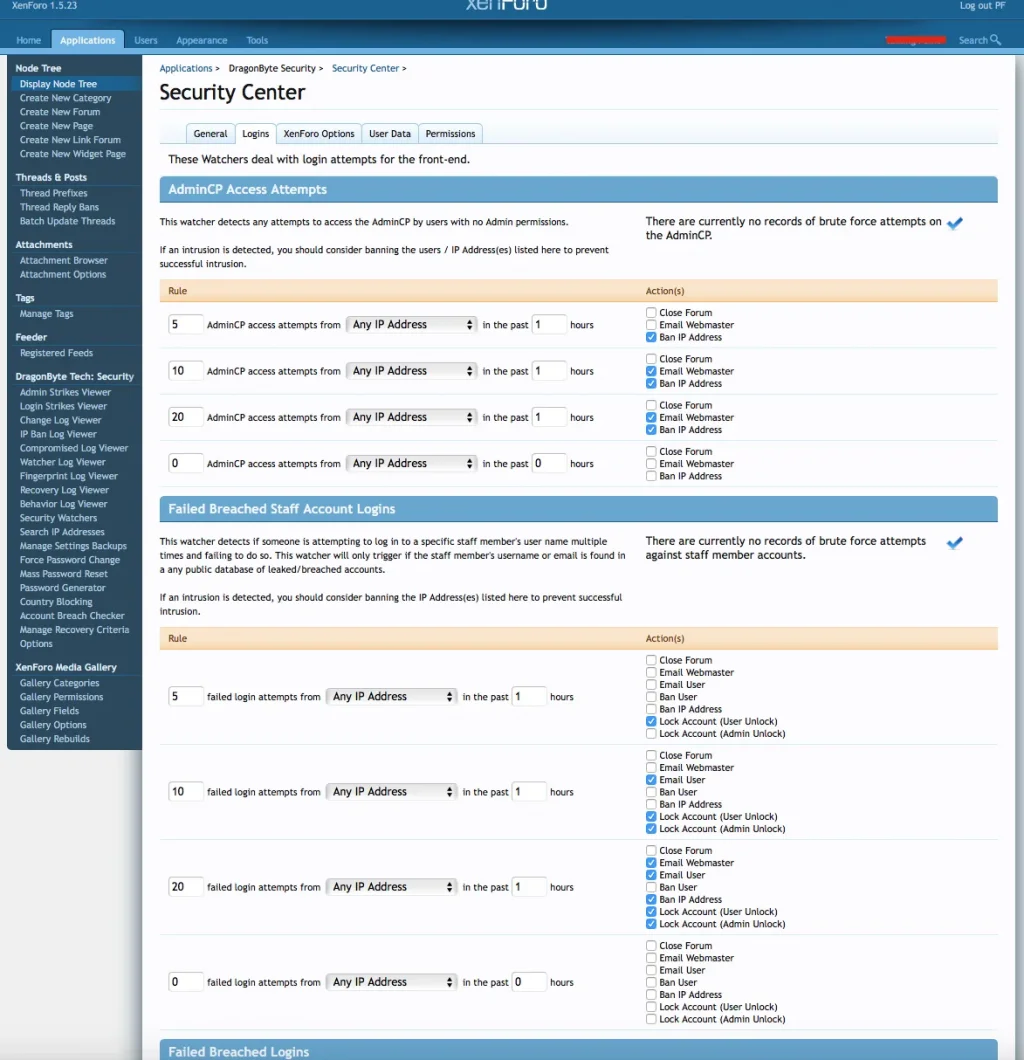Open IP Address dropdown for 0 AdminCP attempts

(x=411, y=463)
